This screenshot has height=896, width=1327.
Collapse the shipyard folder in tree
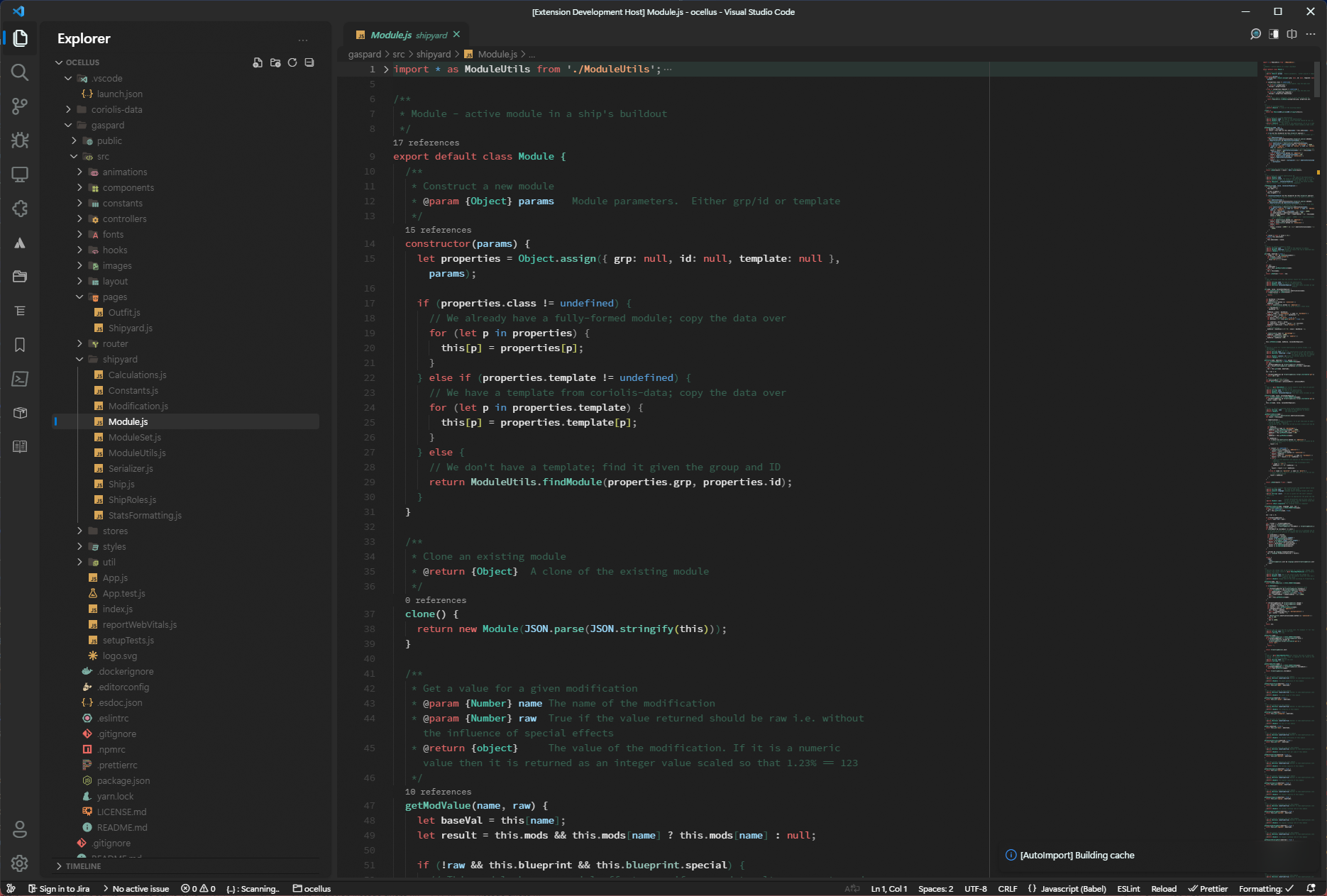[x=119, y=359]
